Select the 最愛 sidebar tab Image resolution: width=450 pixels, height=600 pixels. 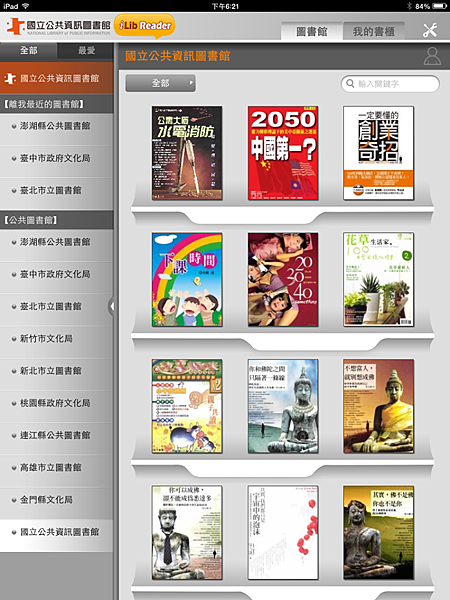pos(86,51)
